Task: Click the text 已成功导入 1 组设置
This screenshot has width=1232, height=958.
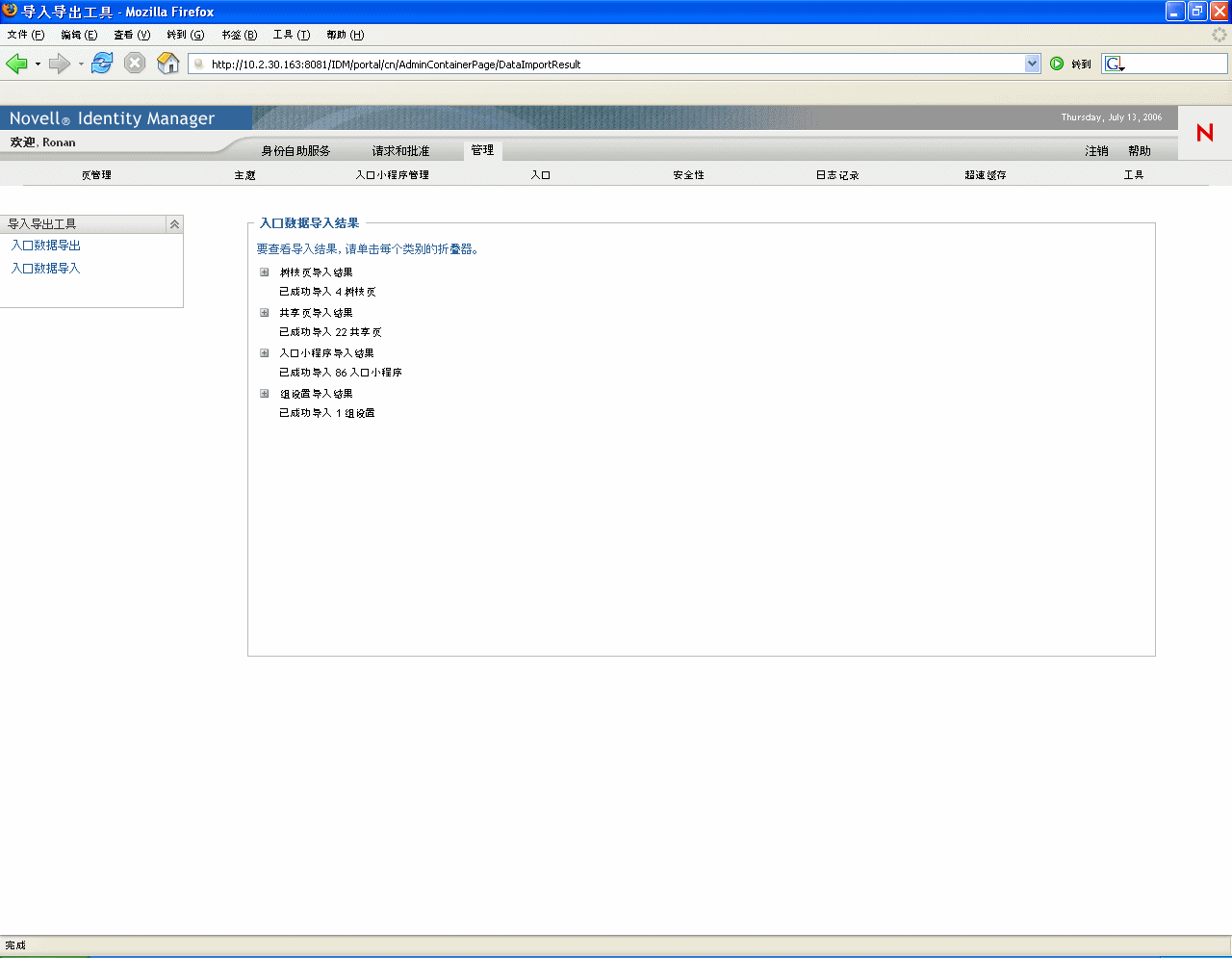Action: pos(327,413)
